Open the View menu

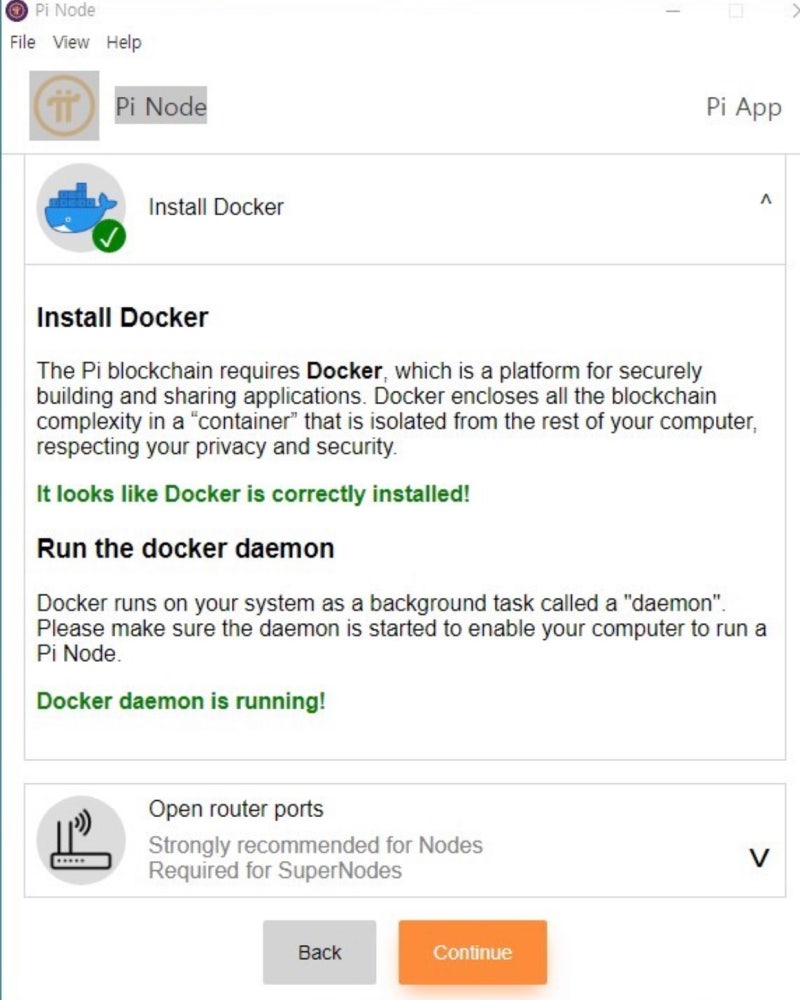pyautogui.click(x=71, y=42)
